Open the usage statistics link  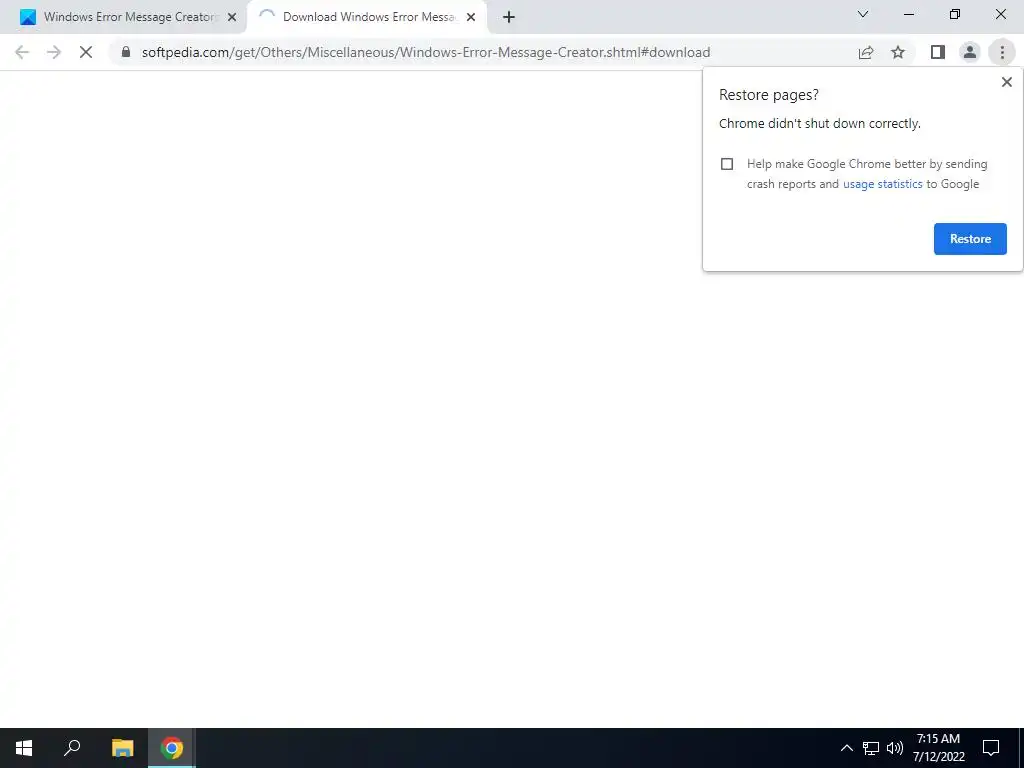882,184
